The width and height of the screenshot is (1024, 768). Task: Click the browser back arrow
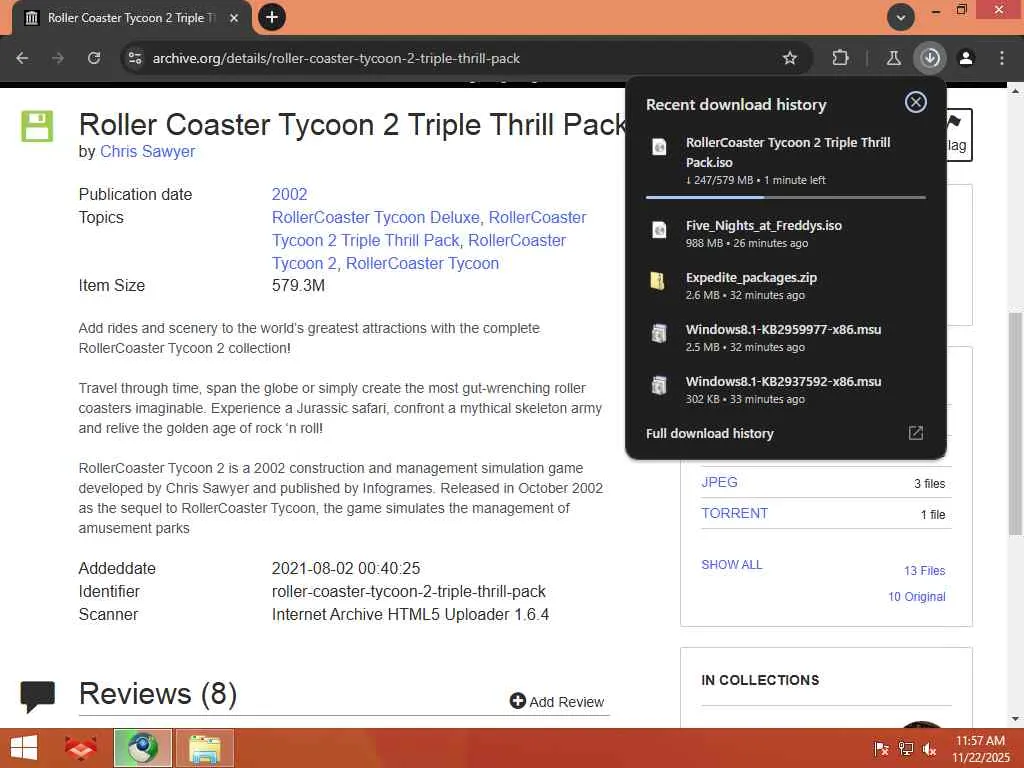[x=22, y=58]
